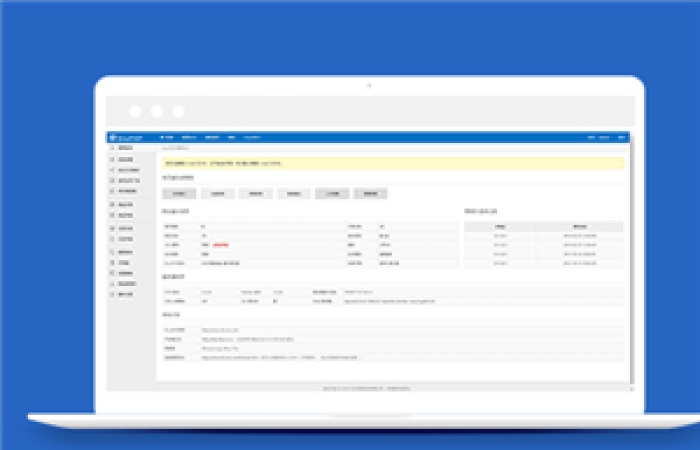The image size is (700, 450).
Task: Click the fifth gray quick-action button
Action: point(332,194)
